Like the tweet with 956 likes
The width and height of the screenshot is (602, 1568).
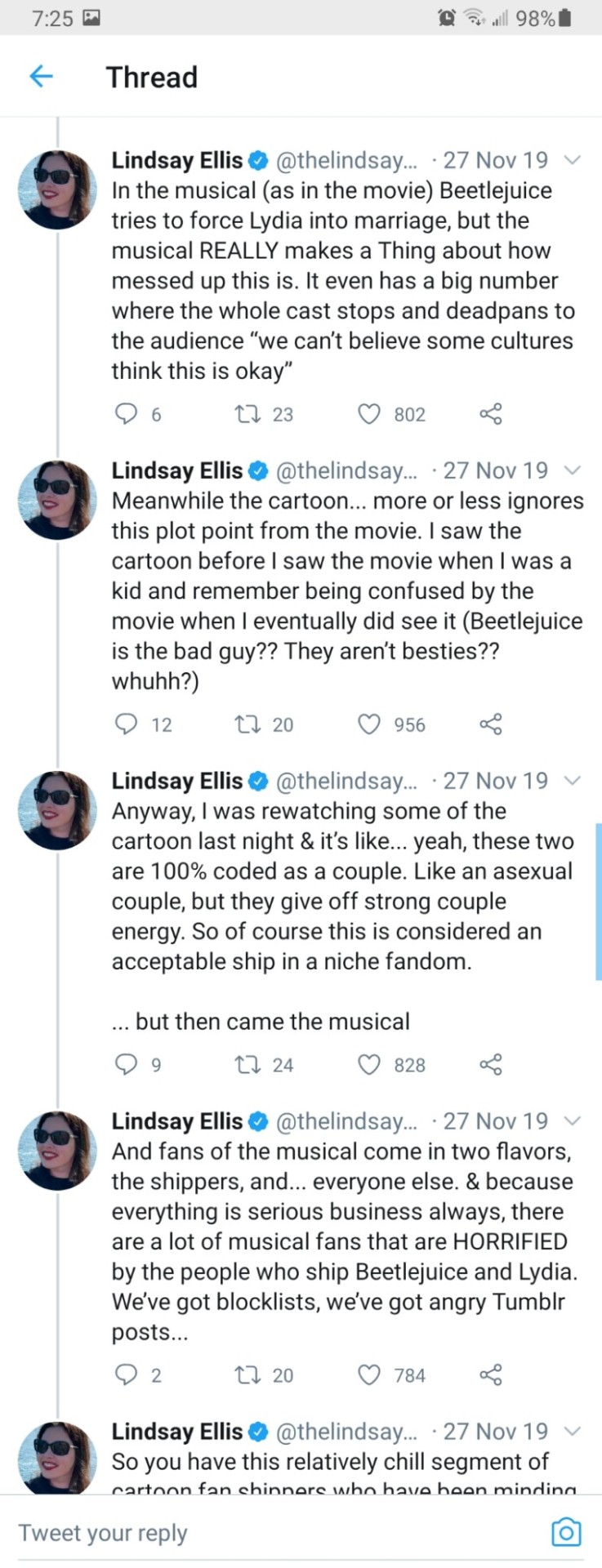pos(370,724)
